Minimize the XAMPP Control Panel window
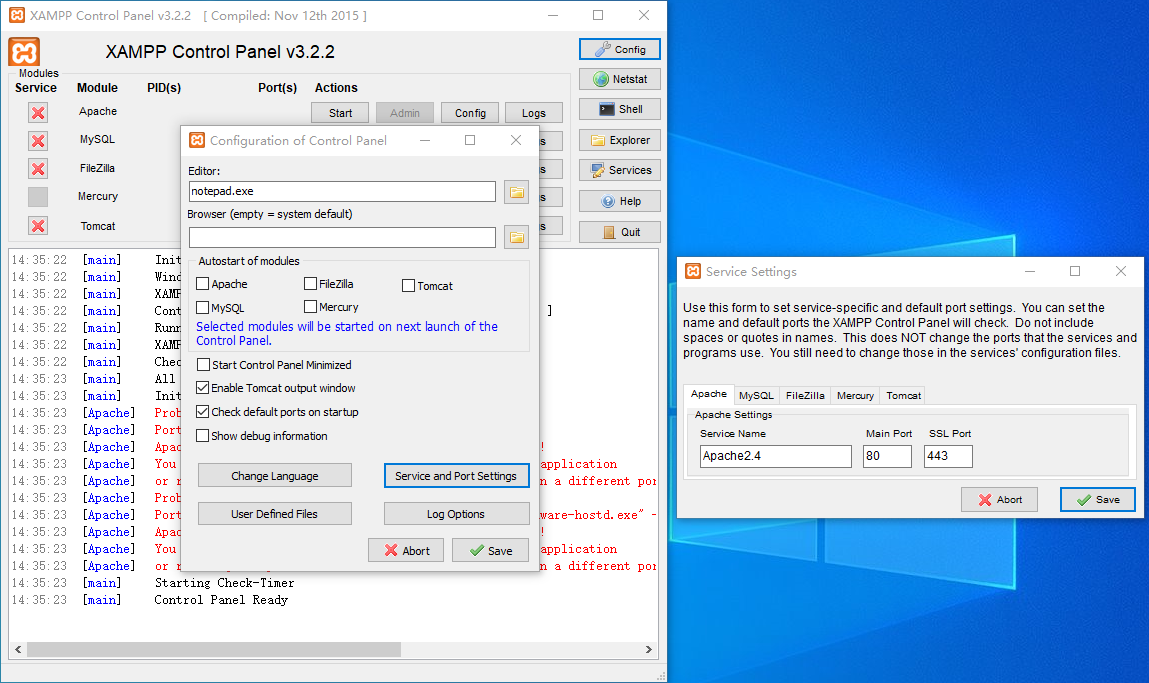1149x683 pixels. click(x=553, y=15)
